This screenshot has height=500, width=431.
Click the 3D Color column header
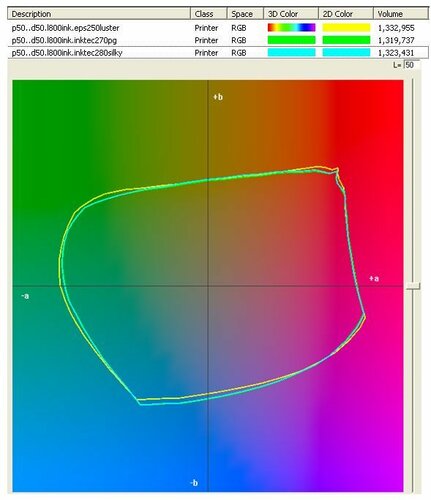(291, 14)
